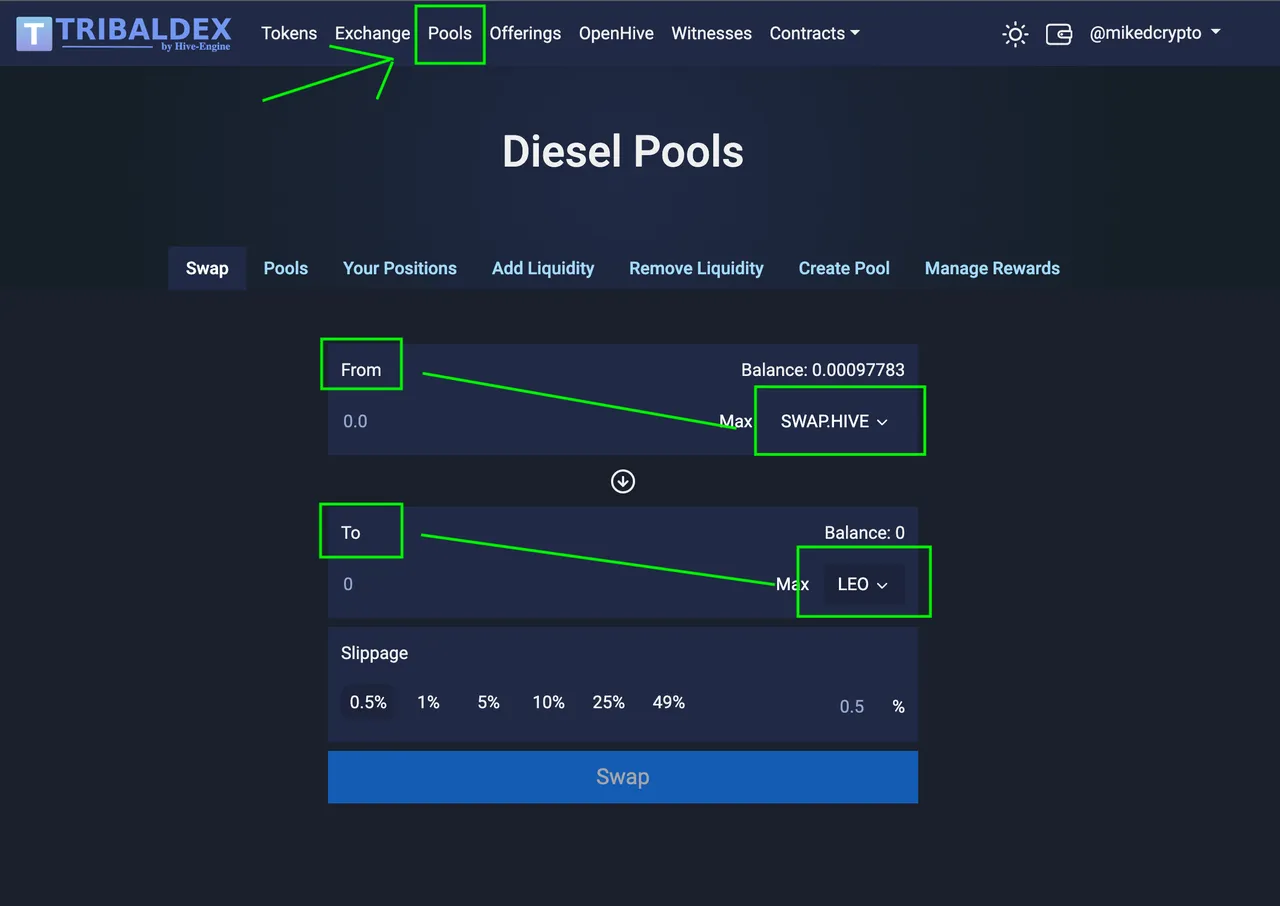Screen dimensions: 1280x906
Task: Click Max in the From section
Action: click(735, 421)
